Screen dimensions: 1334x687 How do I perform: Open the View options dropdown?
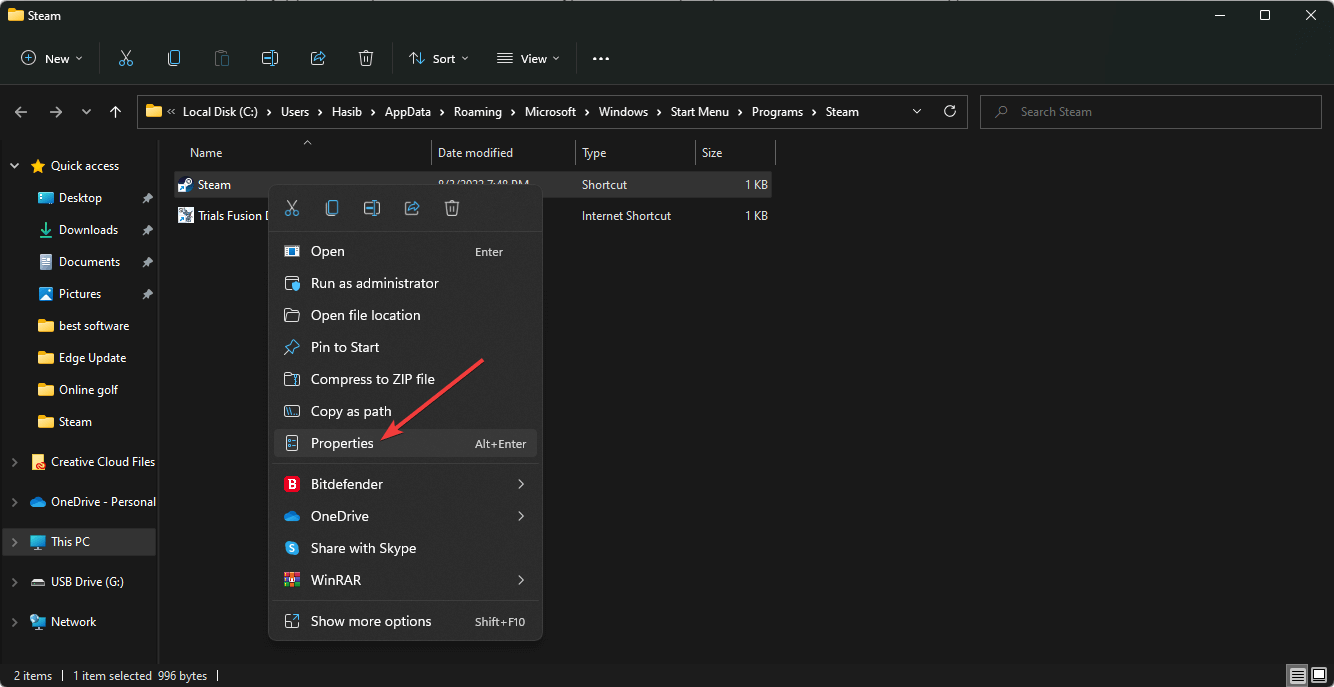pos(529,58)
